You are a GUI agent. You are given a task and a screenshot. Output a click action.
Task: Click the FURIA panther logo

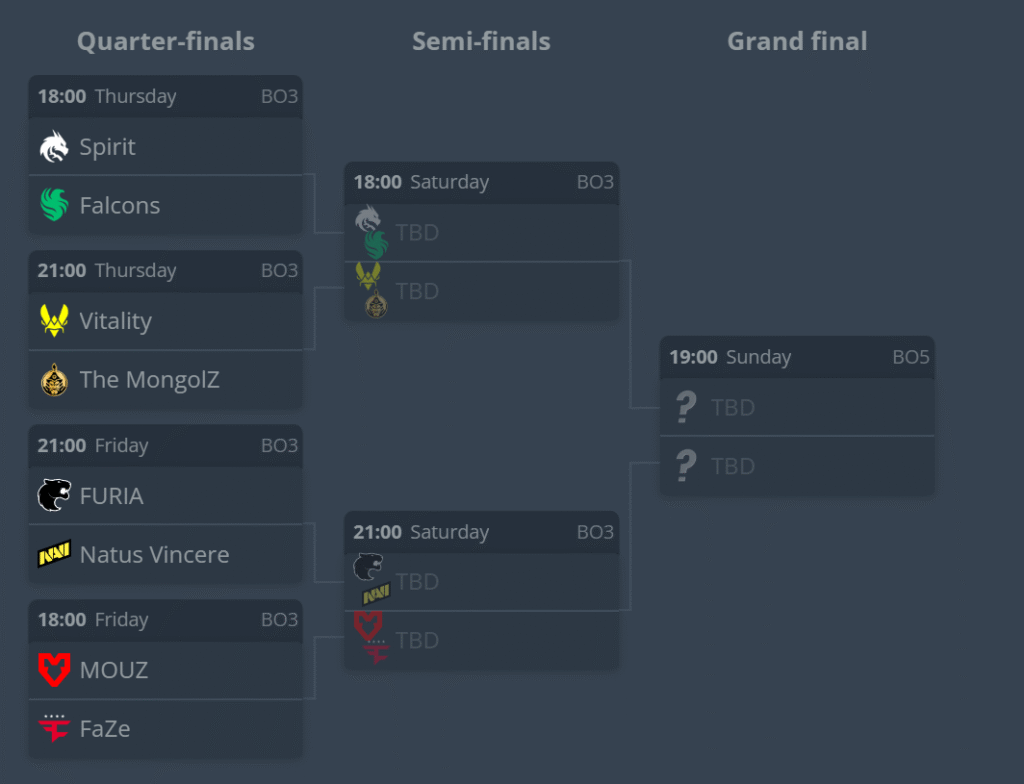coord(53,496)
